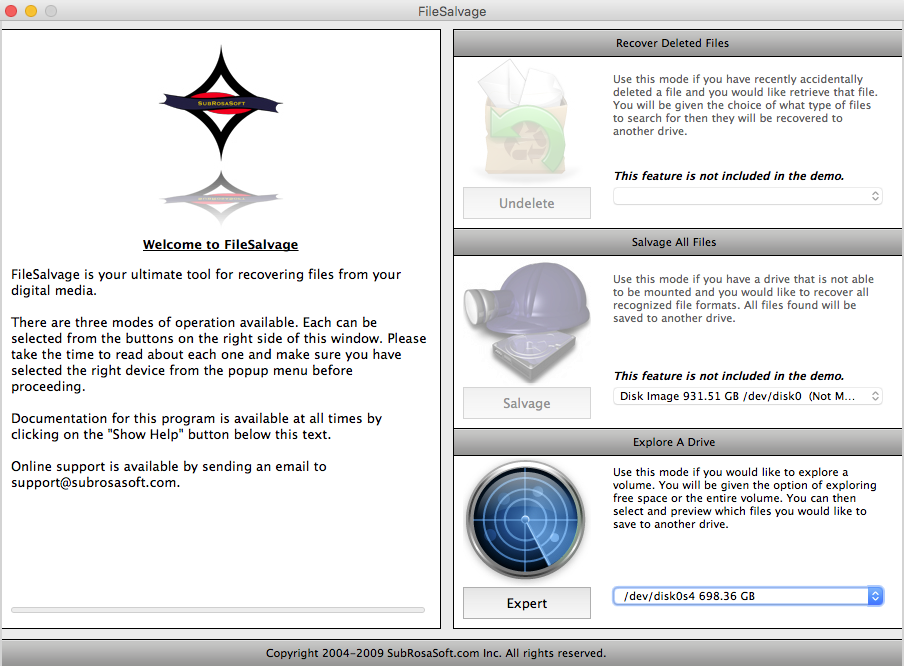Click the Salvage button
The image size is (904, 666).
(x=526, y=403)
